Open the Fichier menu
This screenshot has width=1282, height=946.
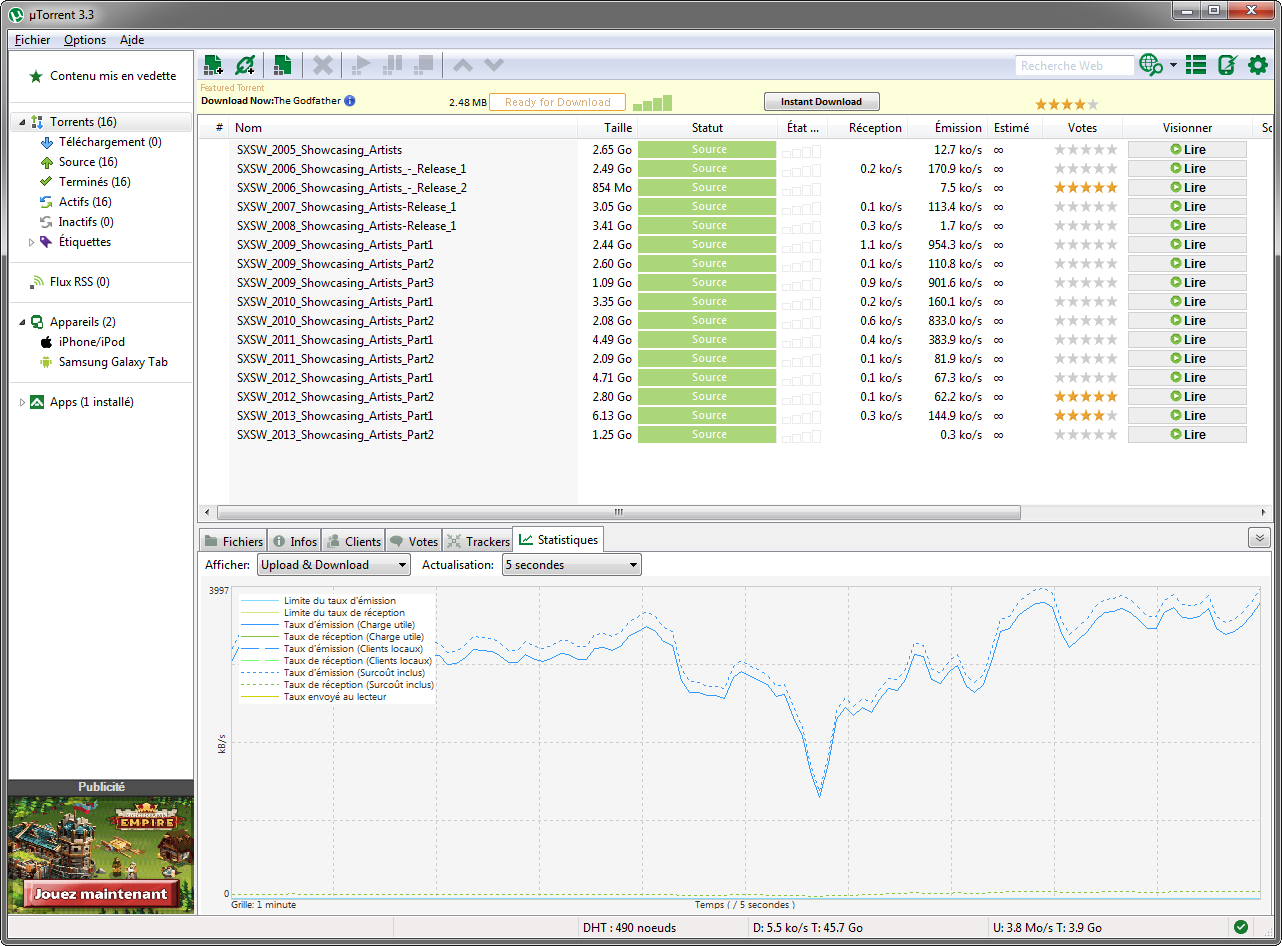(33, 40)
